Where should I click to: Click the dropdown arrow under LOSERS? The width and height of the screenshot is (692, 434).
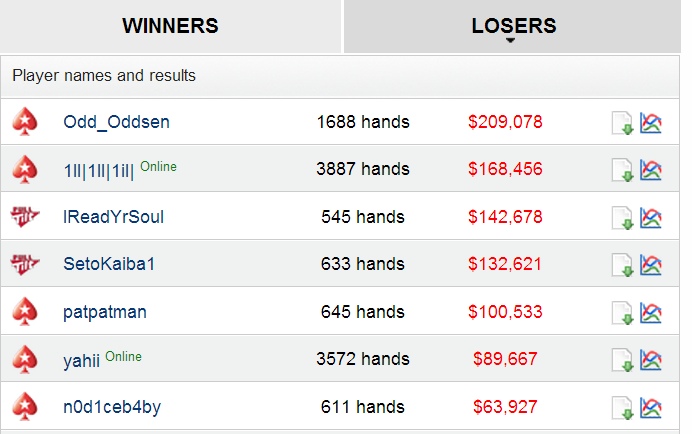tap(510, 41)
